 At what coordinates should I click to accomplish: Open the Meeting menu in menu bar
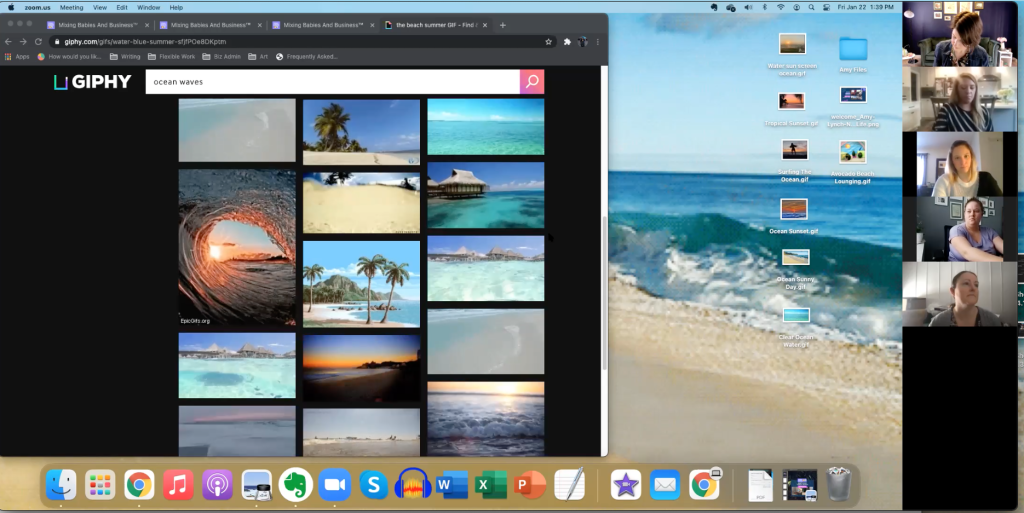point(71,7)
